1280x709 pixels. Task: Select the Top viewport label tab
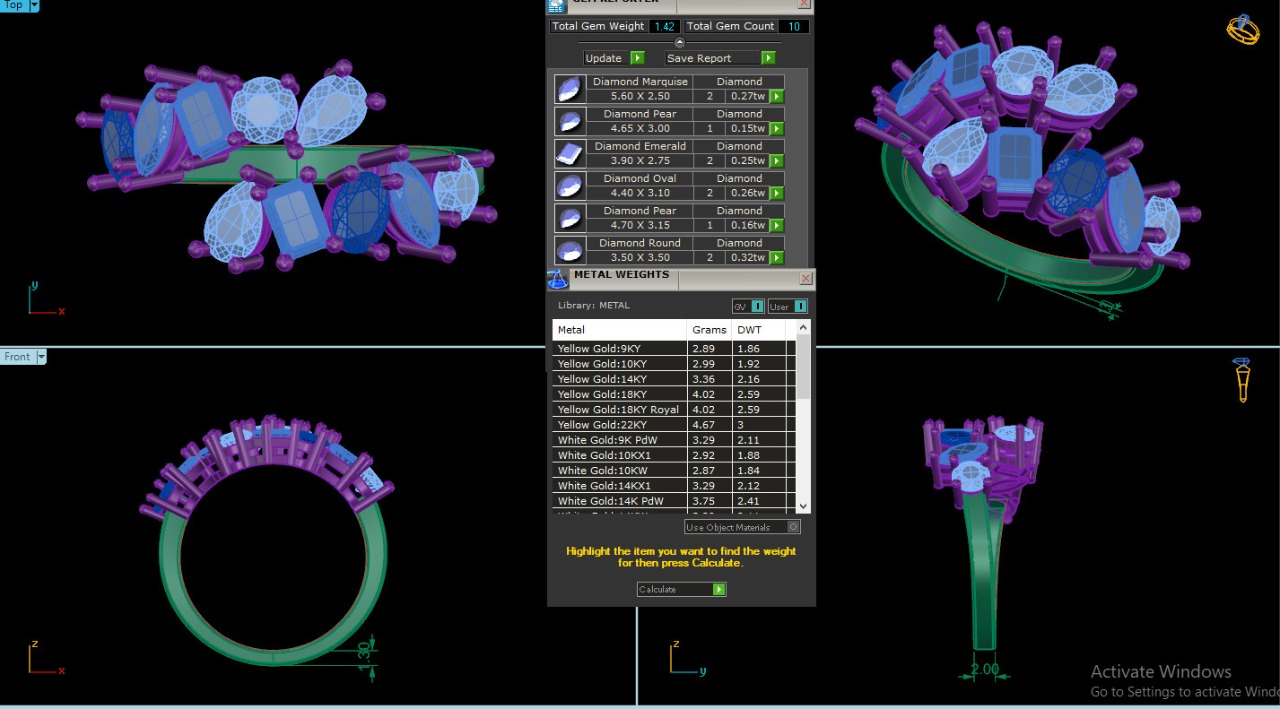pyautogui.click(x=13, y=6)
